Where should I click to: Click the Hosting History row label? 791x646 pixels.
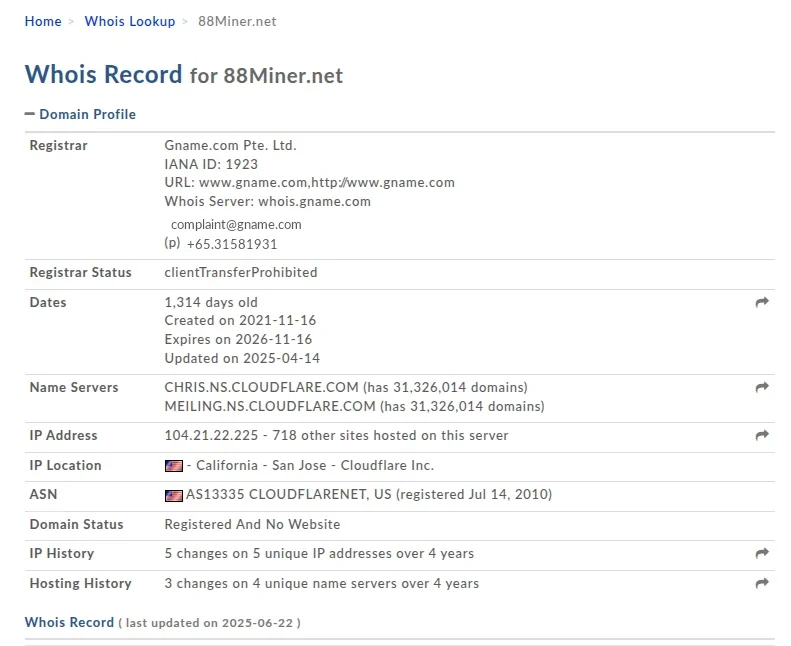[x=81, y=583]
